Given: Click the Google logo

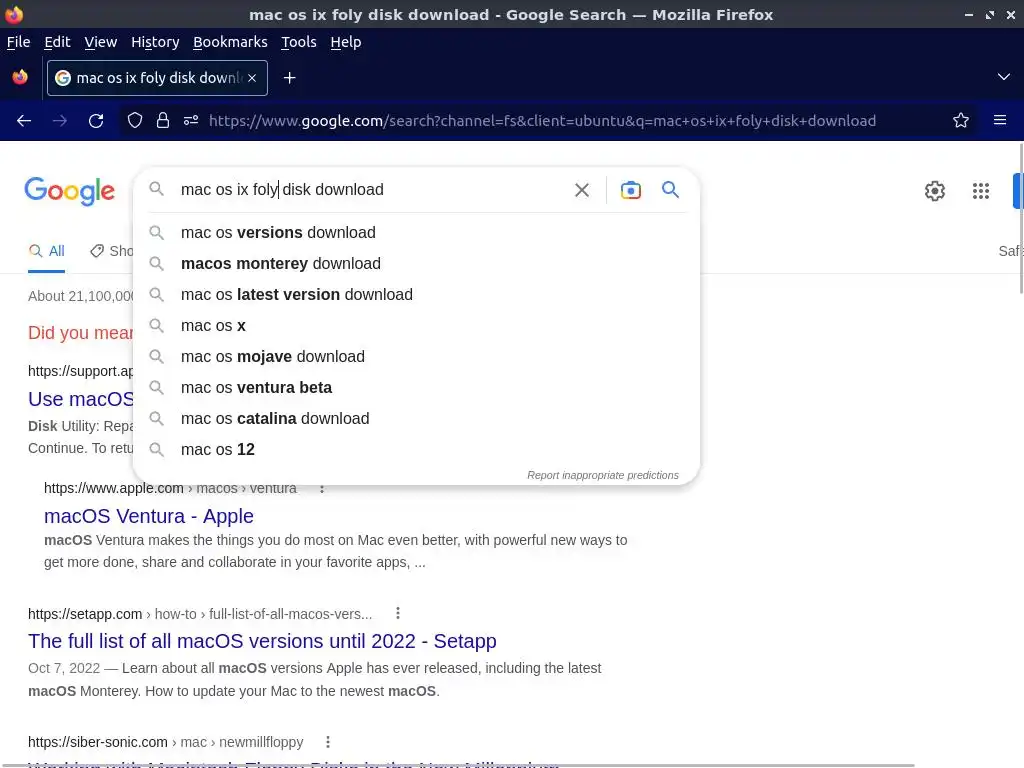Looking at the screenshot, I should click(69, 191).
